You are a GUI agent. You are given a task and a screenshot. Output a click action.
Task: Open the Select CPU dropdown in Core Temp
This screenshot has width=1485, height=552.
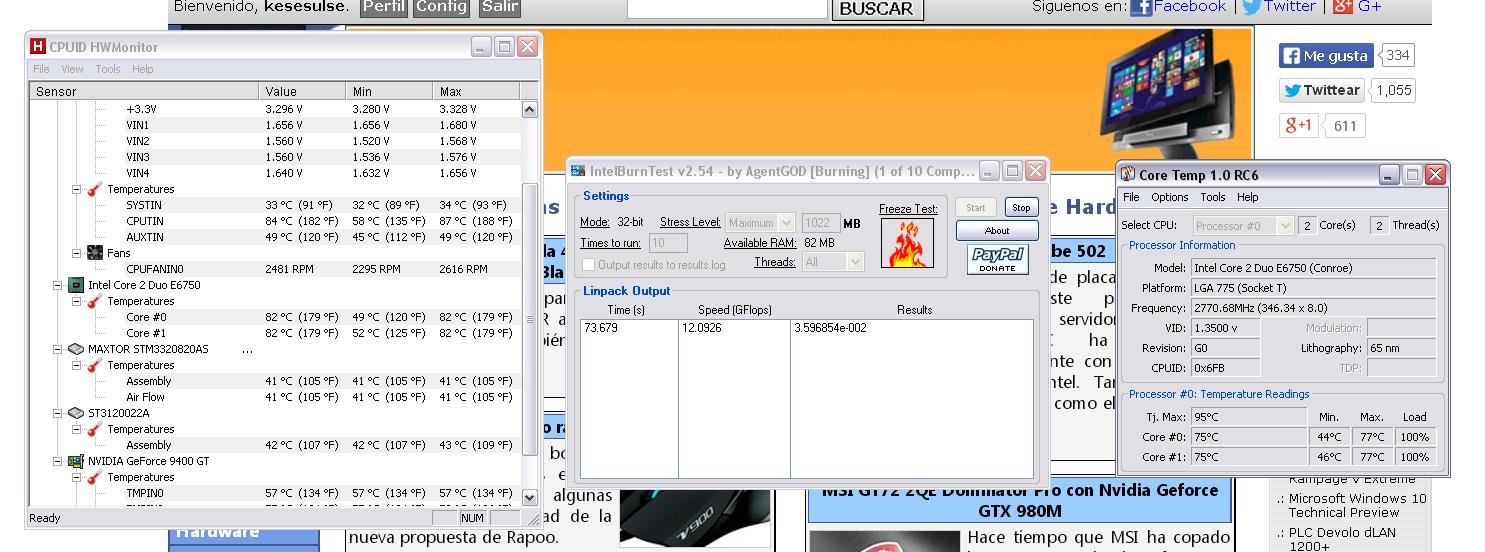[x=1243, y=226]
